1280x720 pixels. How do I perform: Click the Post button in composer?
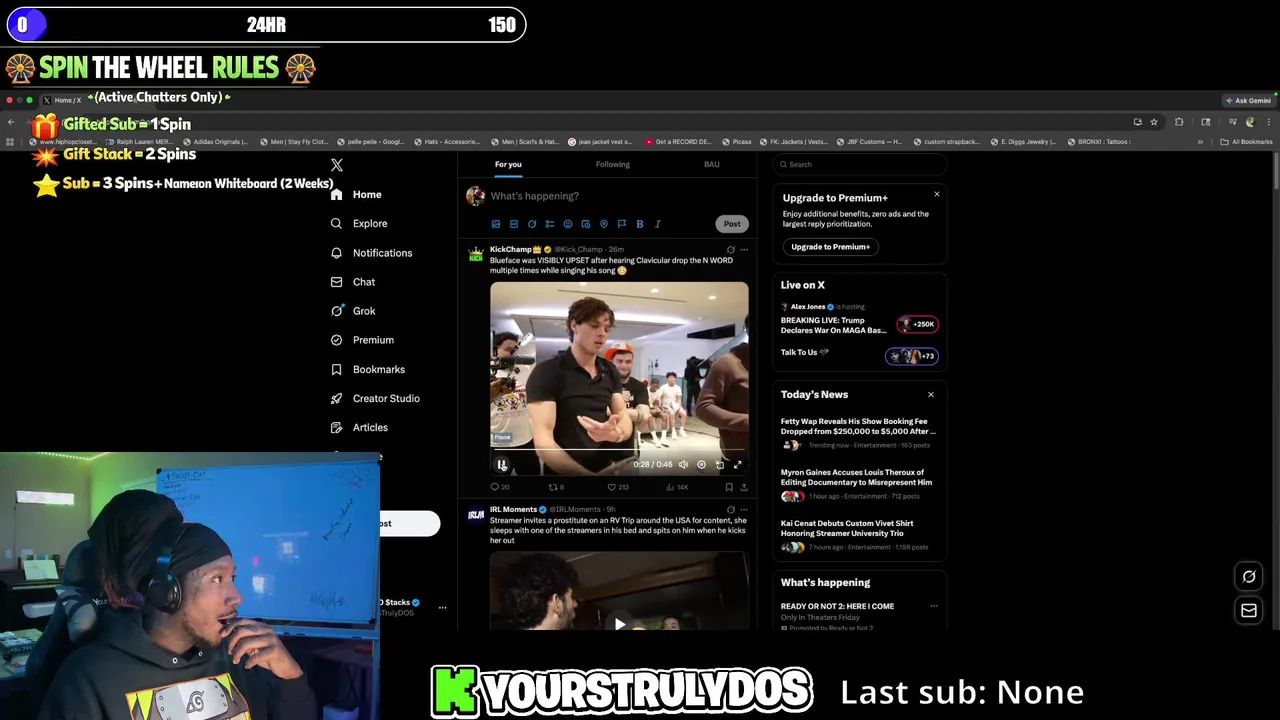click(x=732, y=224)
